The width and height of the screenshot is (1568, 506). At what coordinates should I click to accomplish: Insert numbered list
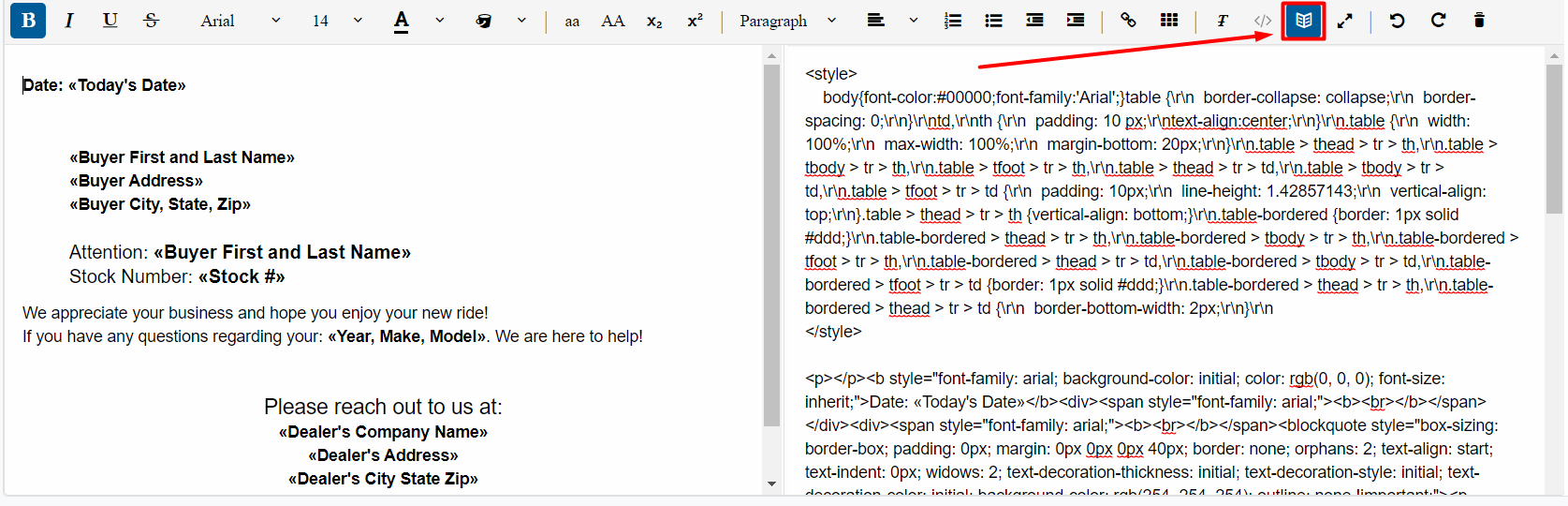tap(953, 21)
